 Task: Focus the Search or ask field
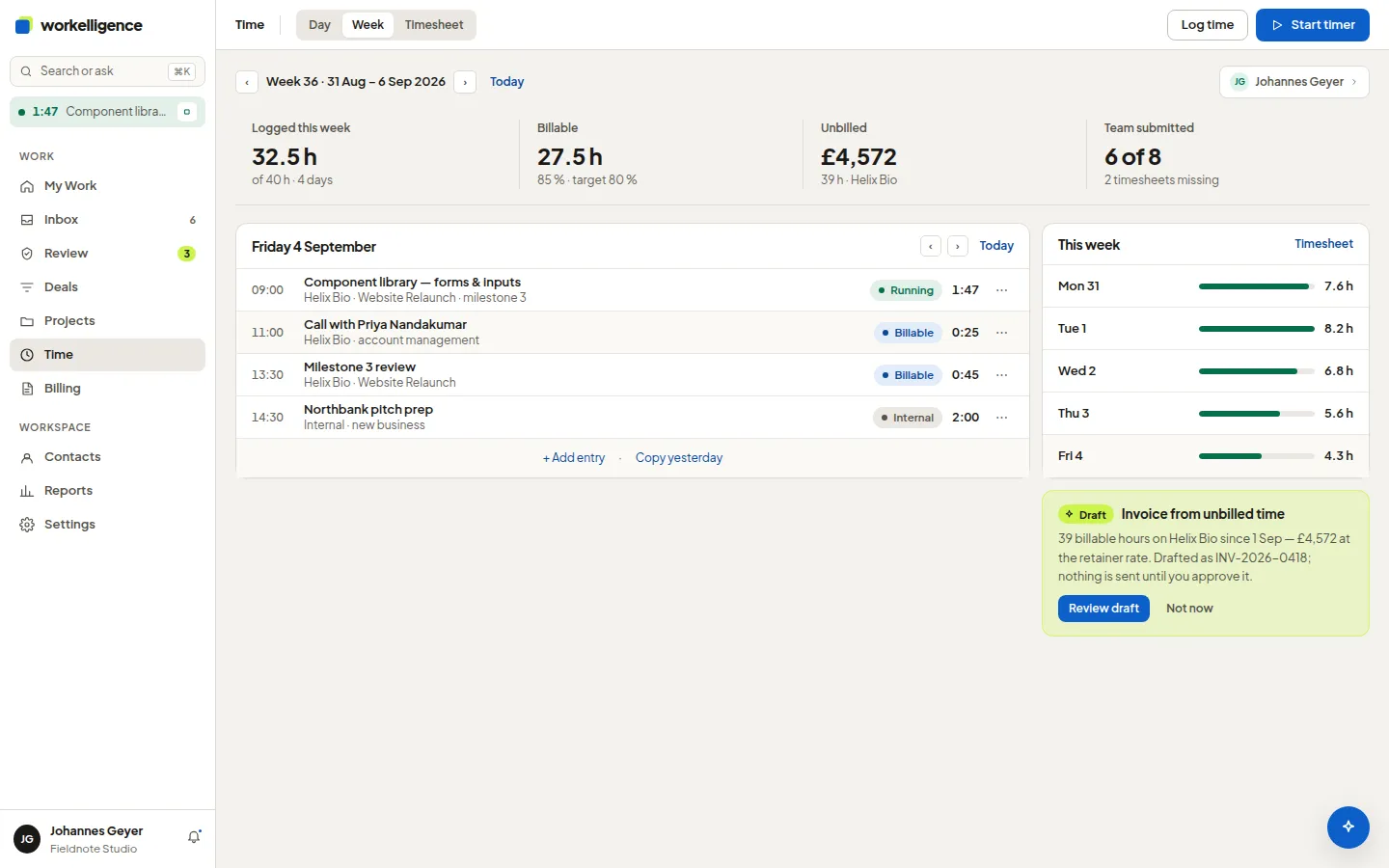pyautogui.click(x=107, y=71)
